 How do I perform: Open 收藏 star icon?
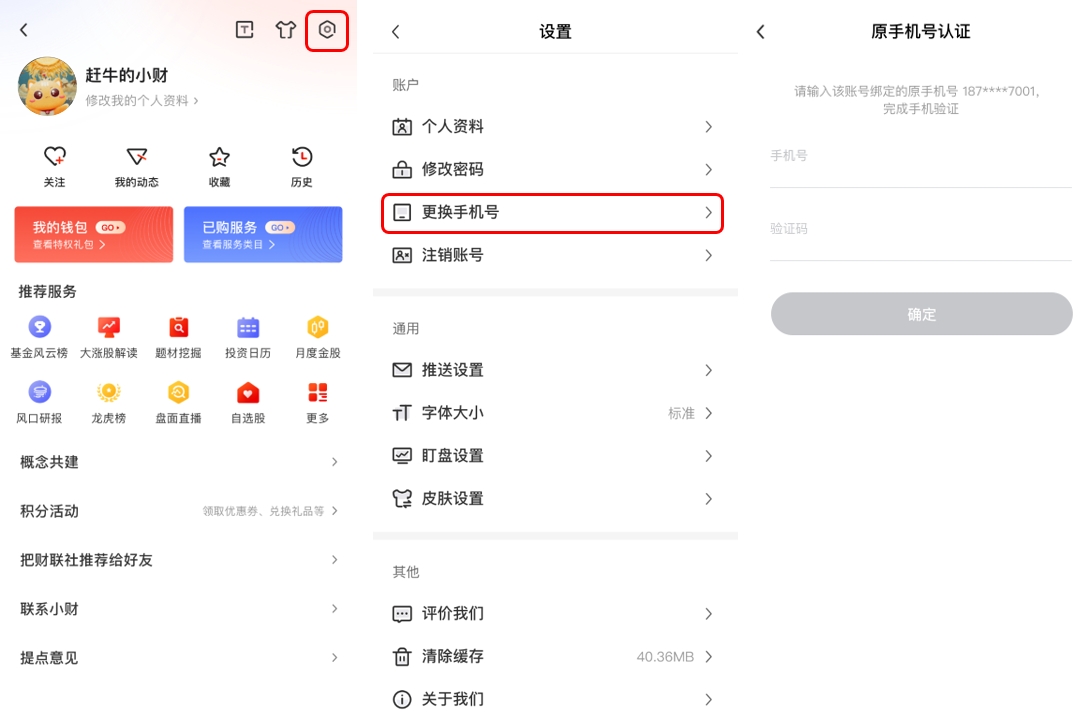pyautogui.click(x=219, y=157)
